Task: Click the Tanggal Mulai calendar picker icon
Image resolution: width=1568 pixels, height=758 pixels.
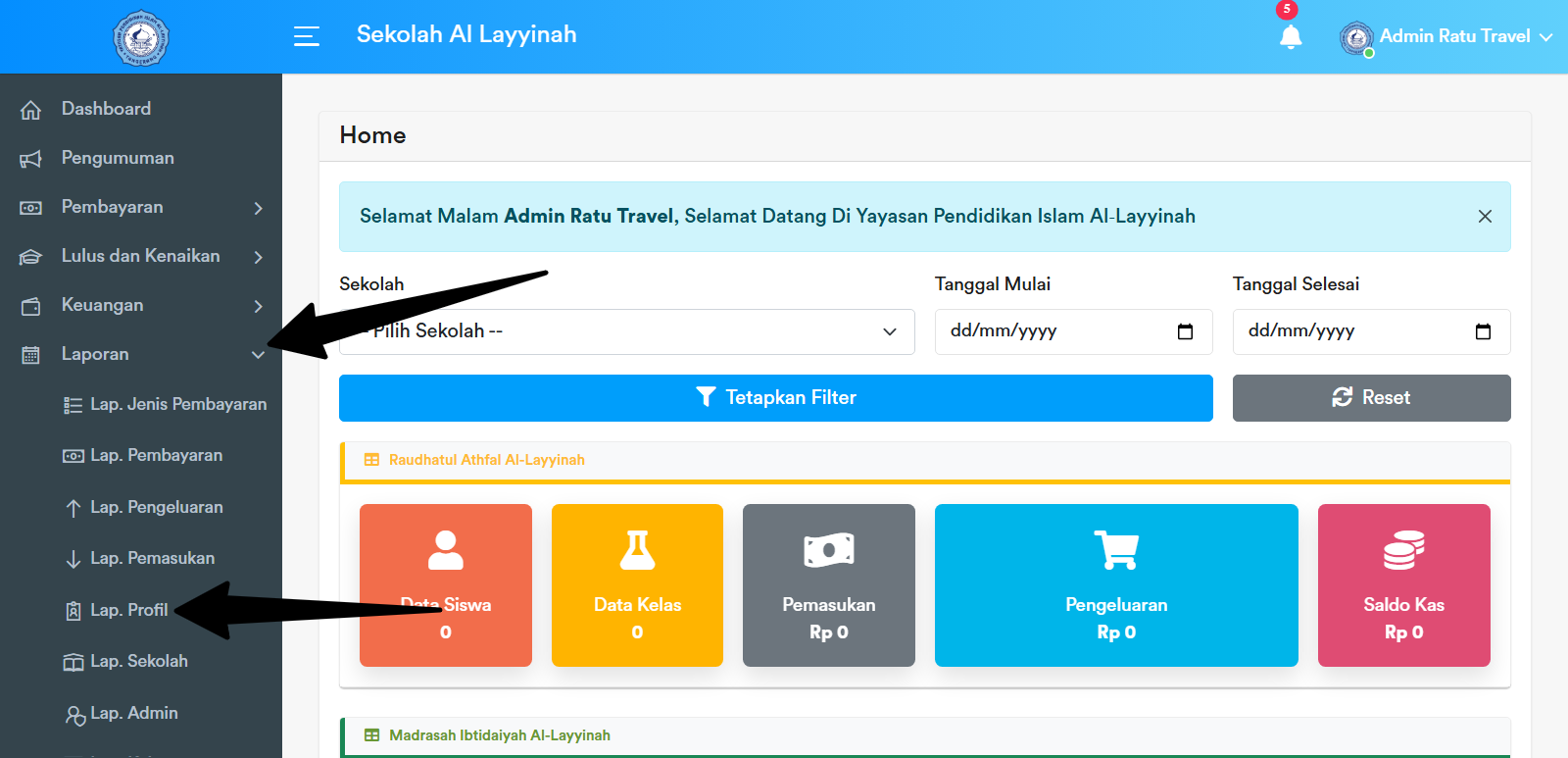Action: pyautogui.click(x=1185, y=331)
